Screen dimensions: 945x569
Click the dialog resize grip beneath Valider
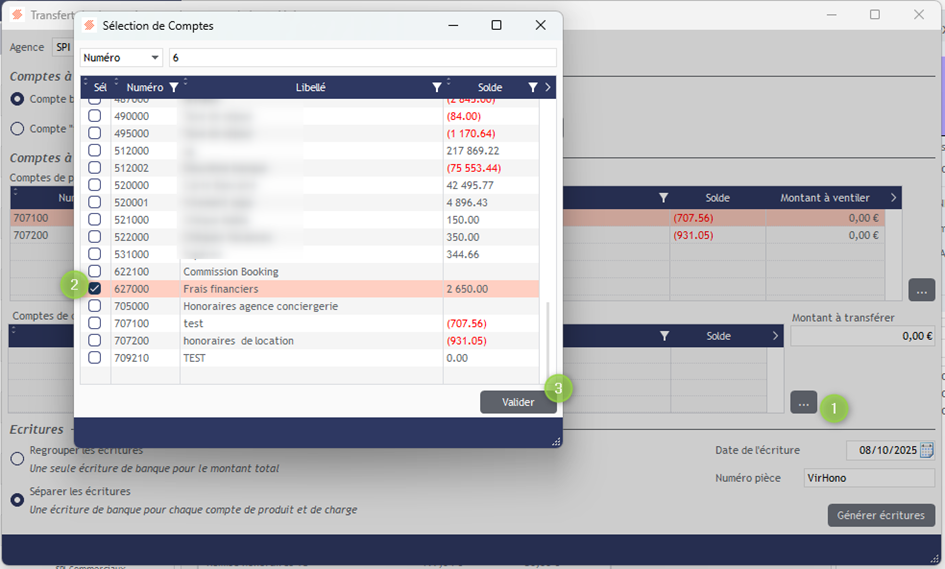pyautogui.click(x=555, y=440)
